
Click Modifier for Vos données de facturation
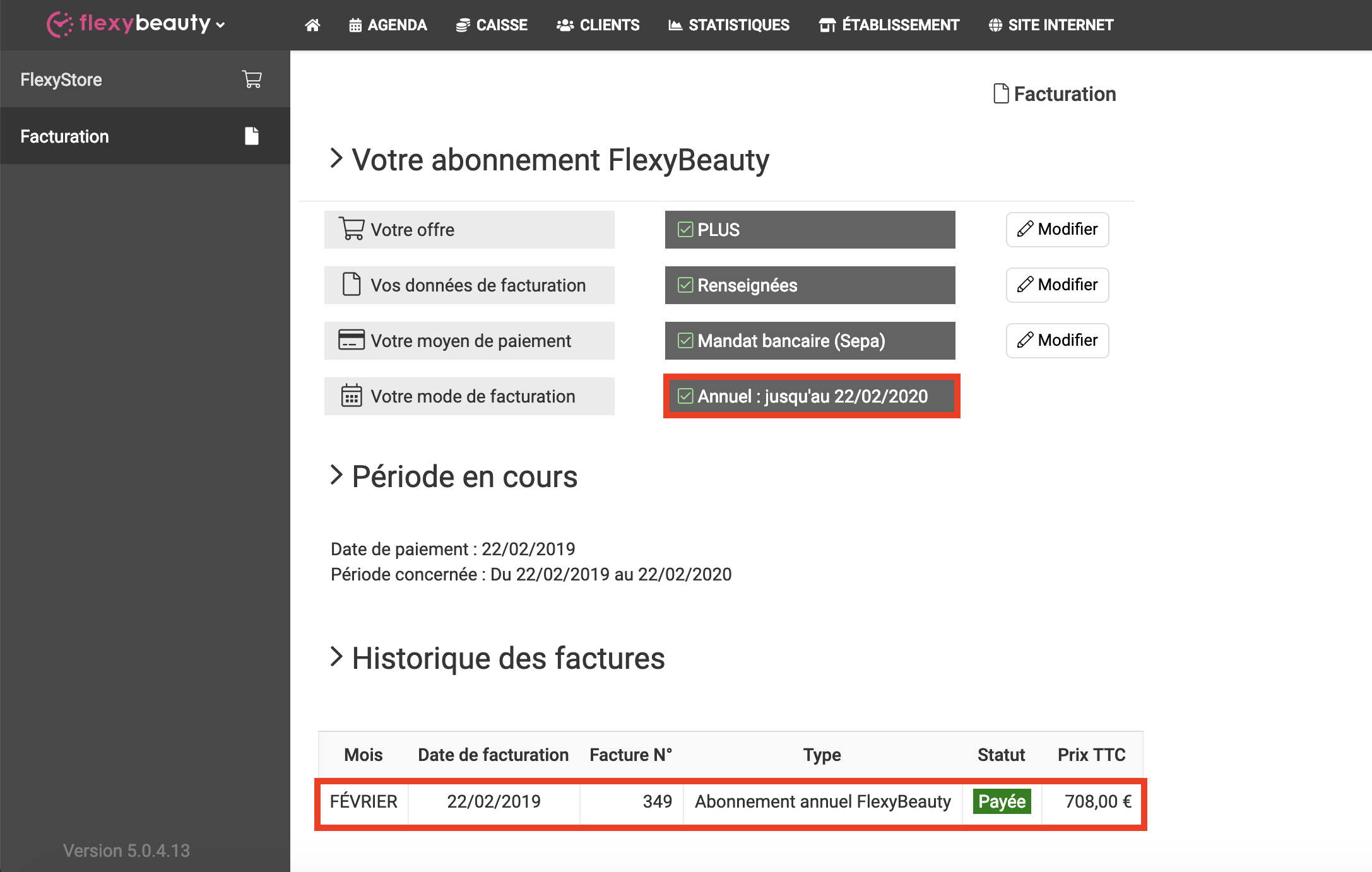coord(1057,285)
